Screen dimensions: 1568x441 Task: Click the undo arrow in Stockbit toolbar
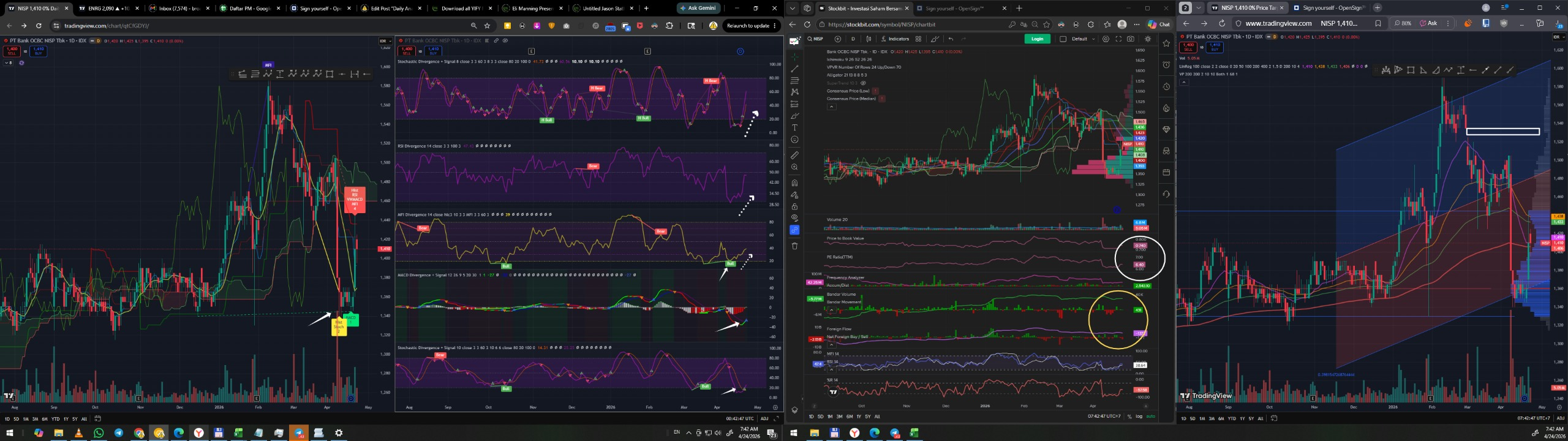click(x=951, y=39)
